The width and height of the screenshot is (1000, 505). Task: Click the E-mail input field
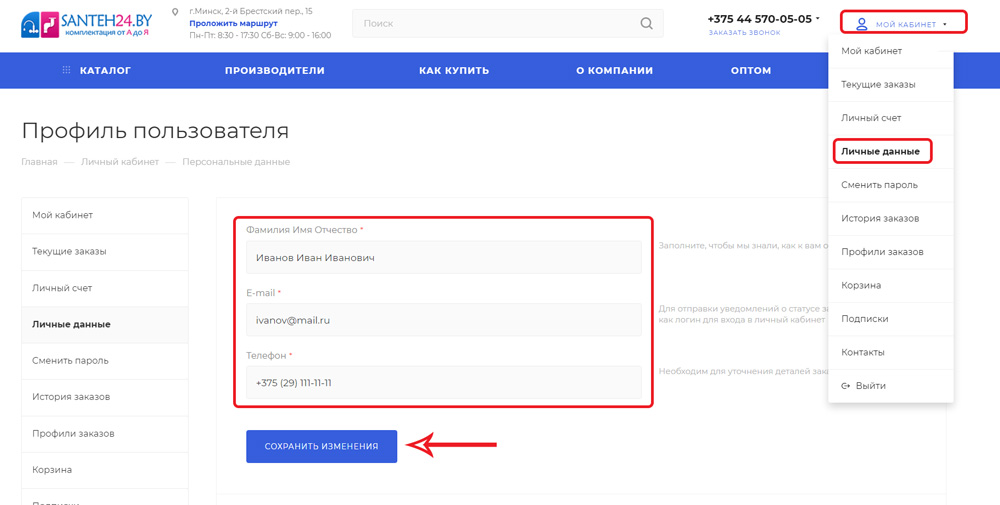(x=444, y=320)
